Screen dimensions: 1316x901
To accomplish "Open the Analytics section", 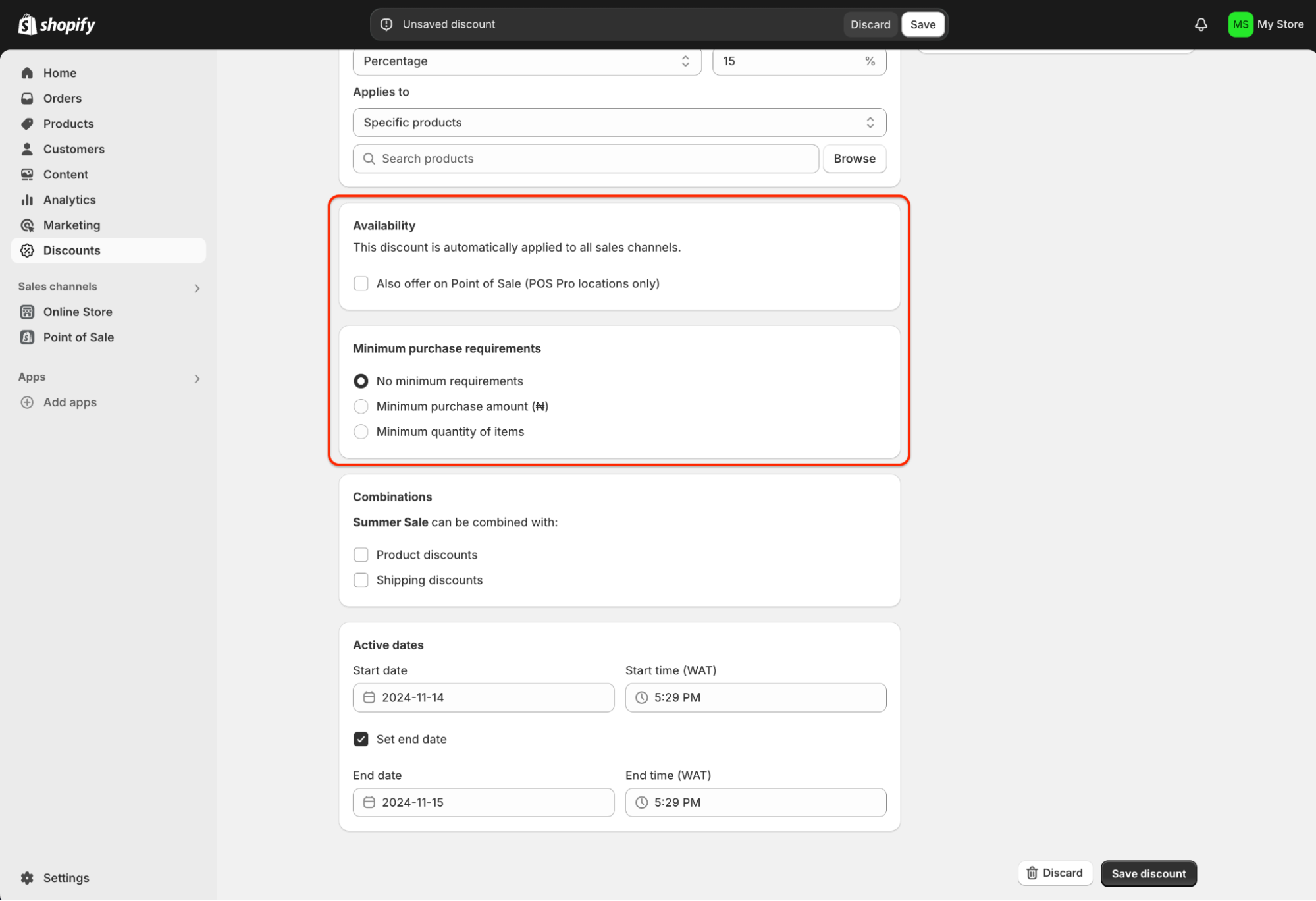I will point(68,200).
